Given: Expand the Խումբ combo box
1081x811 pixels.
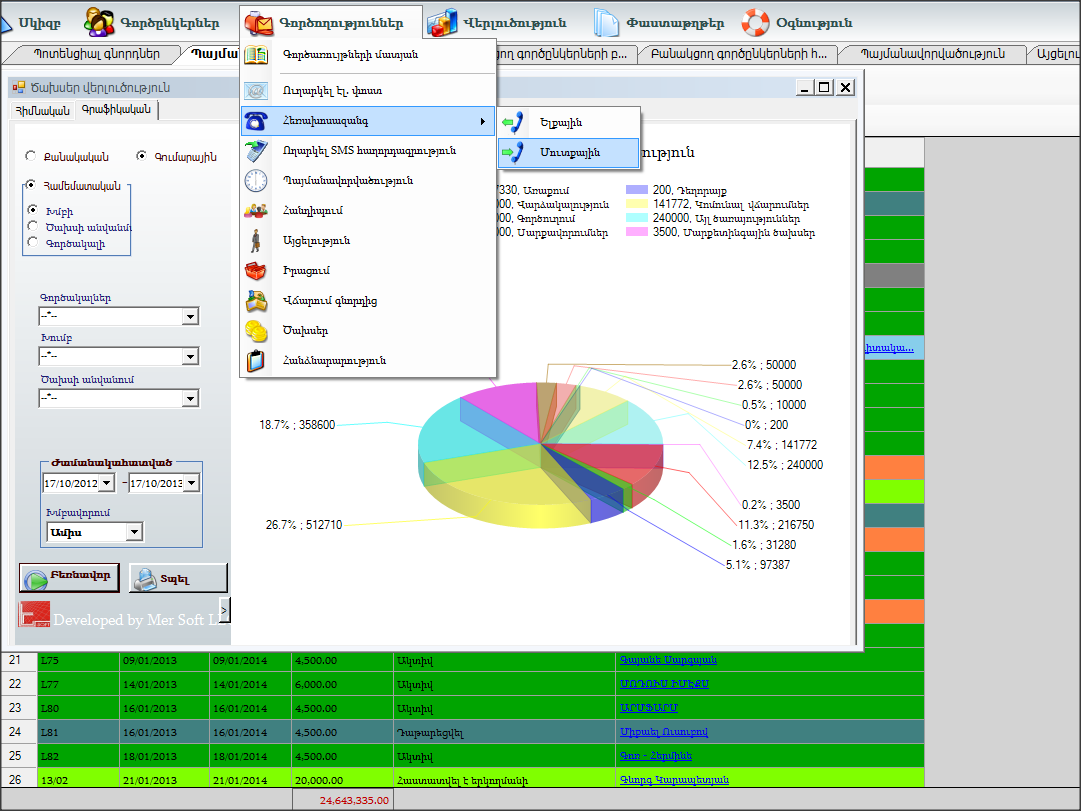Looking at the screenshot, I should pos(190,357).
